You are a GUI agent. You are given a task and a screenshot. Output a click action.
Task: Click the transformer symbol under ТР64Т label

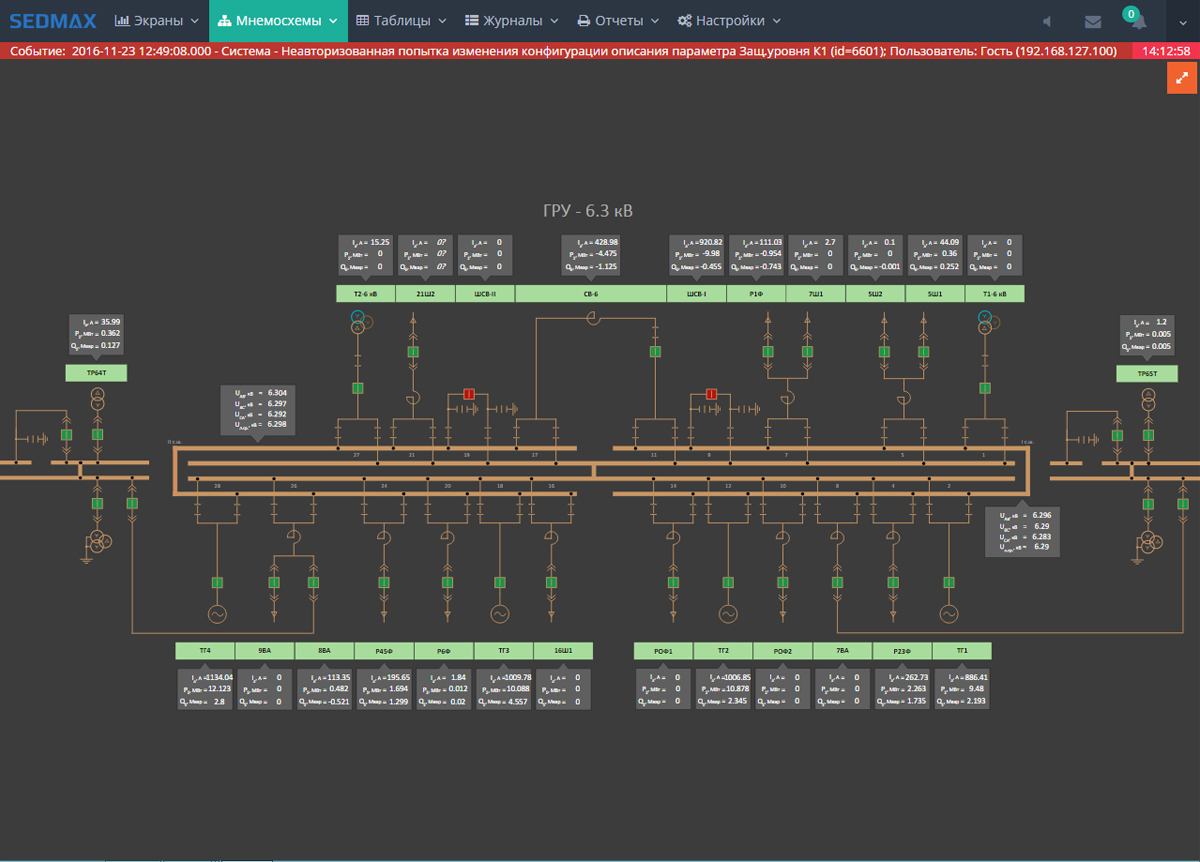(97, 401)
